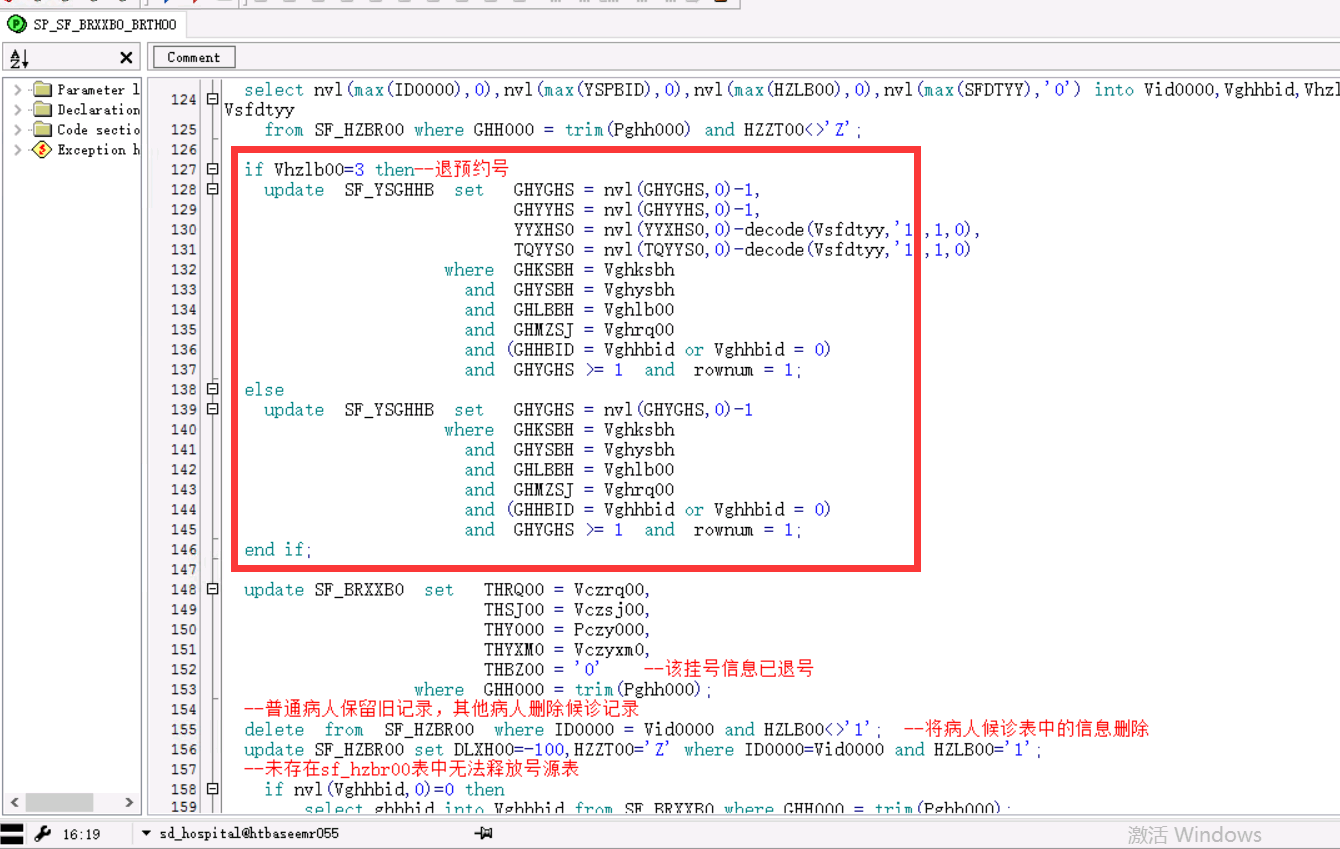Click 'from SF_HZBR00 where GHH000' on line 125

[x=426, y=130]
